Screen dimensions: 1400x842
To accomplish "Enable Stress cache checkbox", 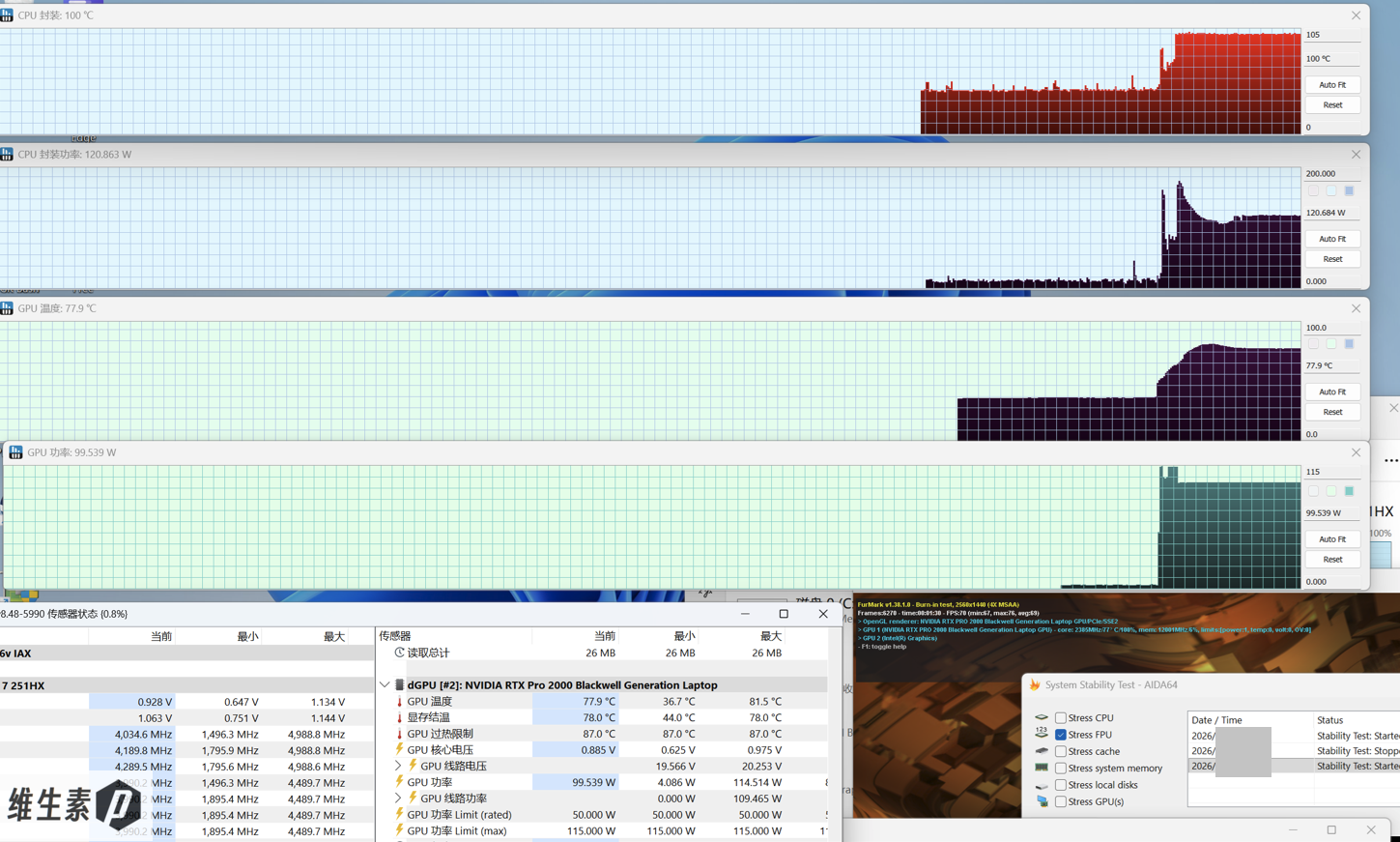I will [x=1061, y=751].
